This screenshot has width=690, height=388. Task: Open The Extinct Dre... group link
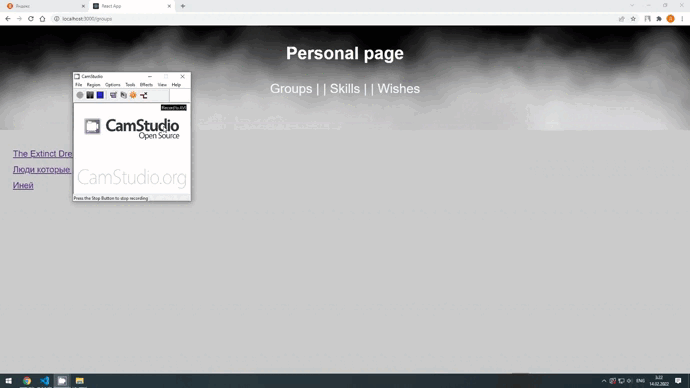tap(43, 154)
